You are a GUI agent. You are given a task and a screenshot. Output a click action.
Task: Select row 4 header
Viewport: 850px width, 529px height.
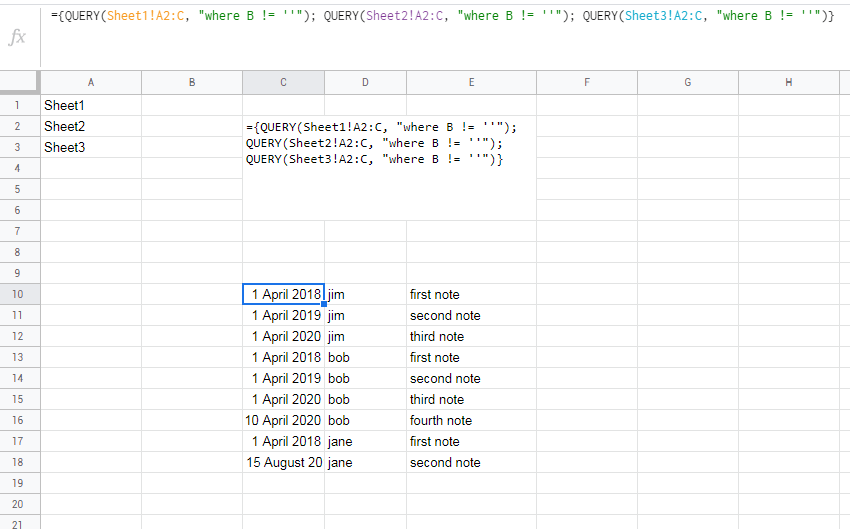(17, 168)
